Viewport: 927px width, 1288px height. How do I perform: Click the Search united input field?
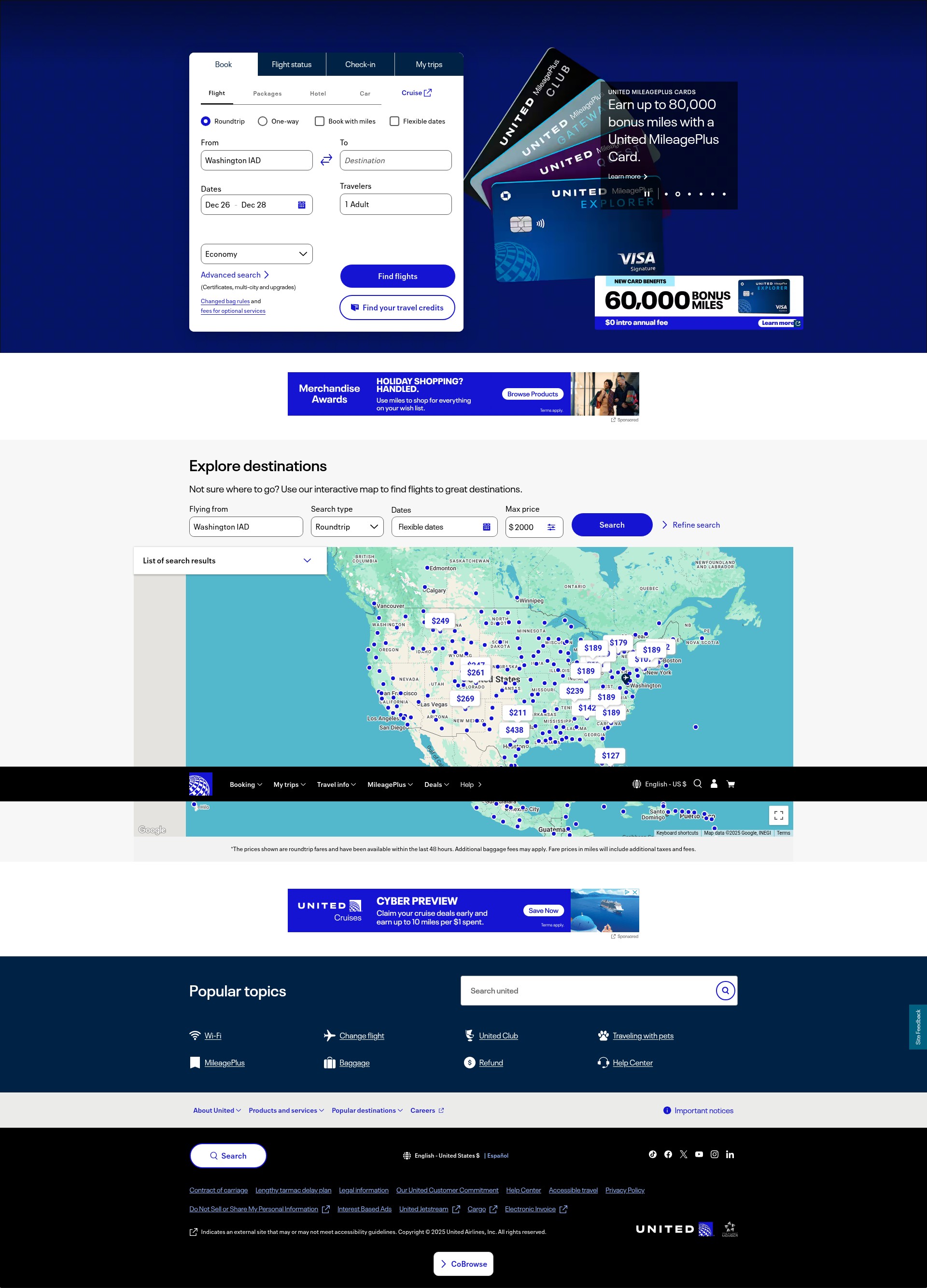pyautogui.click(x=589, y=991)
